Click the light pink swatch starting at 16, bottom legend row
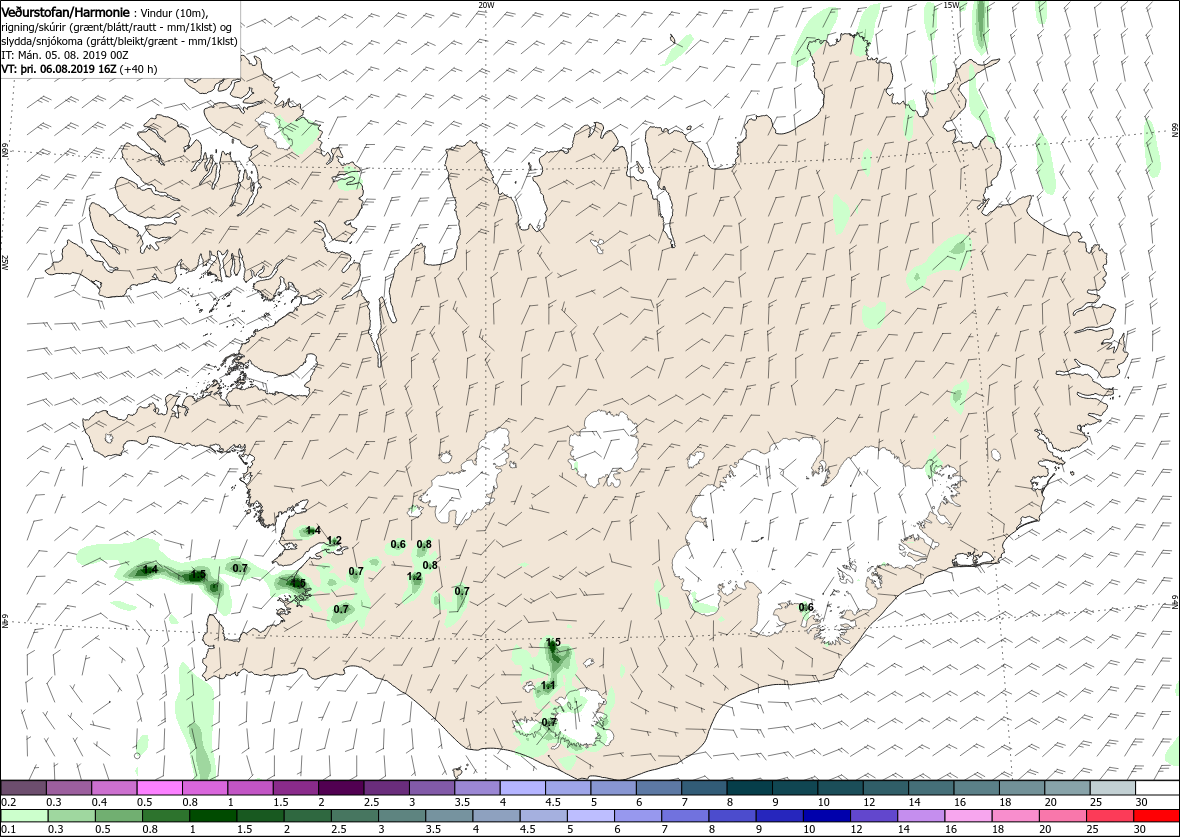Viewport: 1180px width, 837px height. 967,816
